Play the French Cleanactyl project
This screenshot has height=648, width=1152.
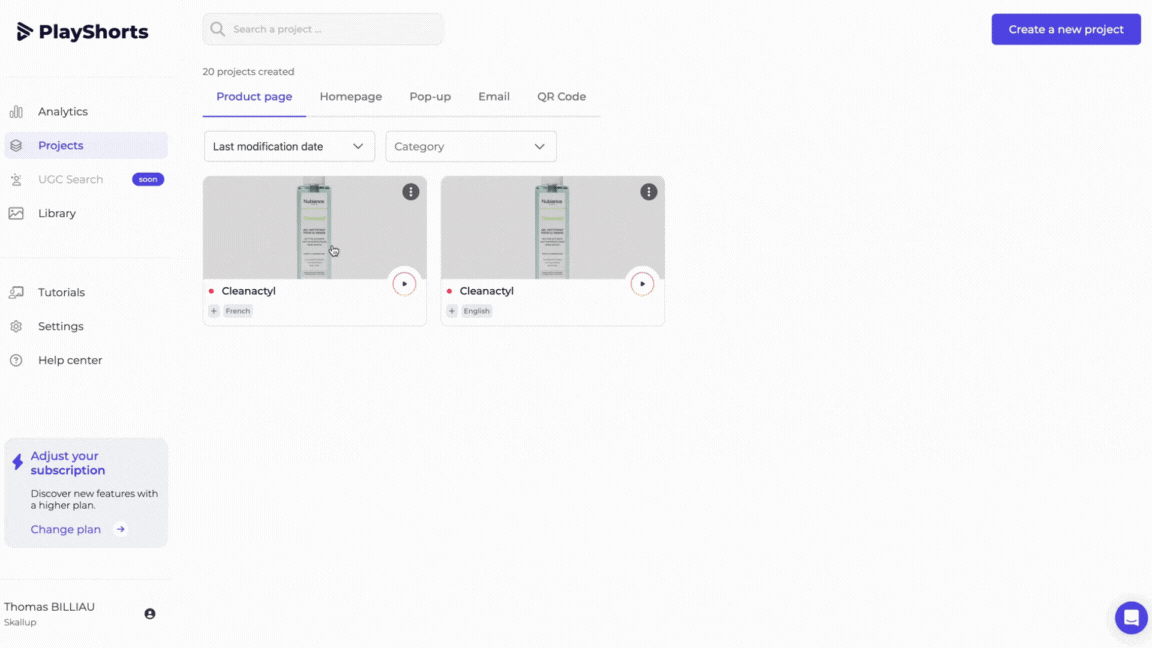click(404, 284)
